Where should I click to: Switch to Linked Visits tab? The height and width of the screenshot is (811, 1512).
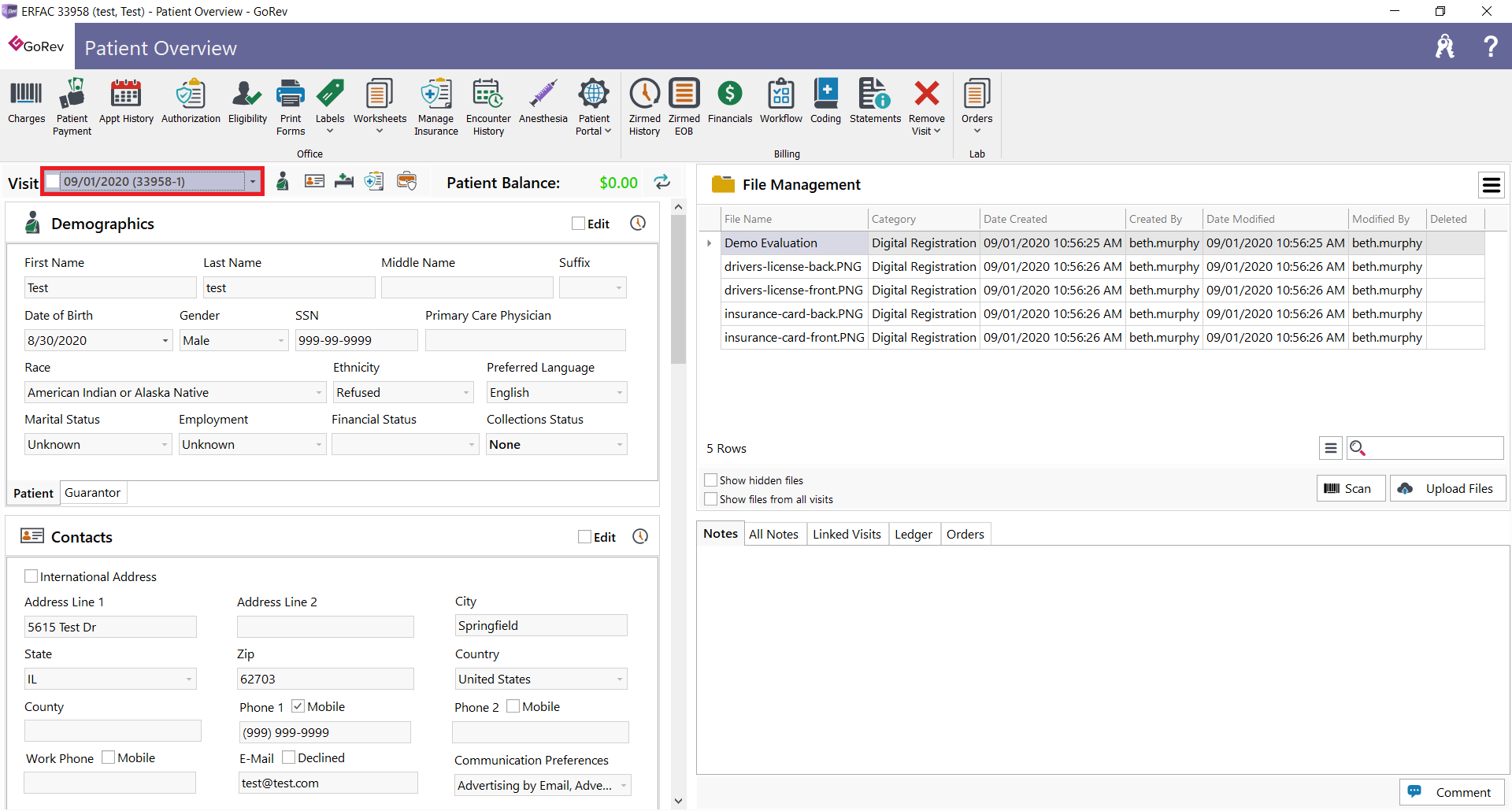pyautogui.click(x=847, y=534)
